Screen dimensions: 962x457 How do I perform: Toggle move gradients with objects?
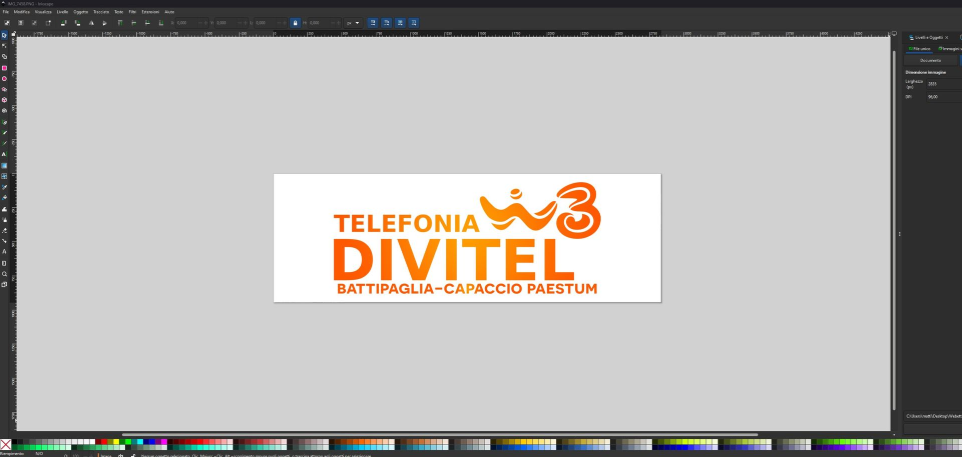click(400, 23)
